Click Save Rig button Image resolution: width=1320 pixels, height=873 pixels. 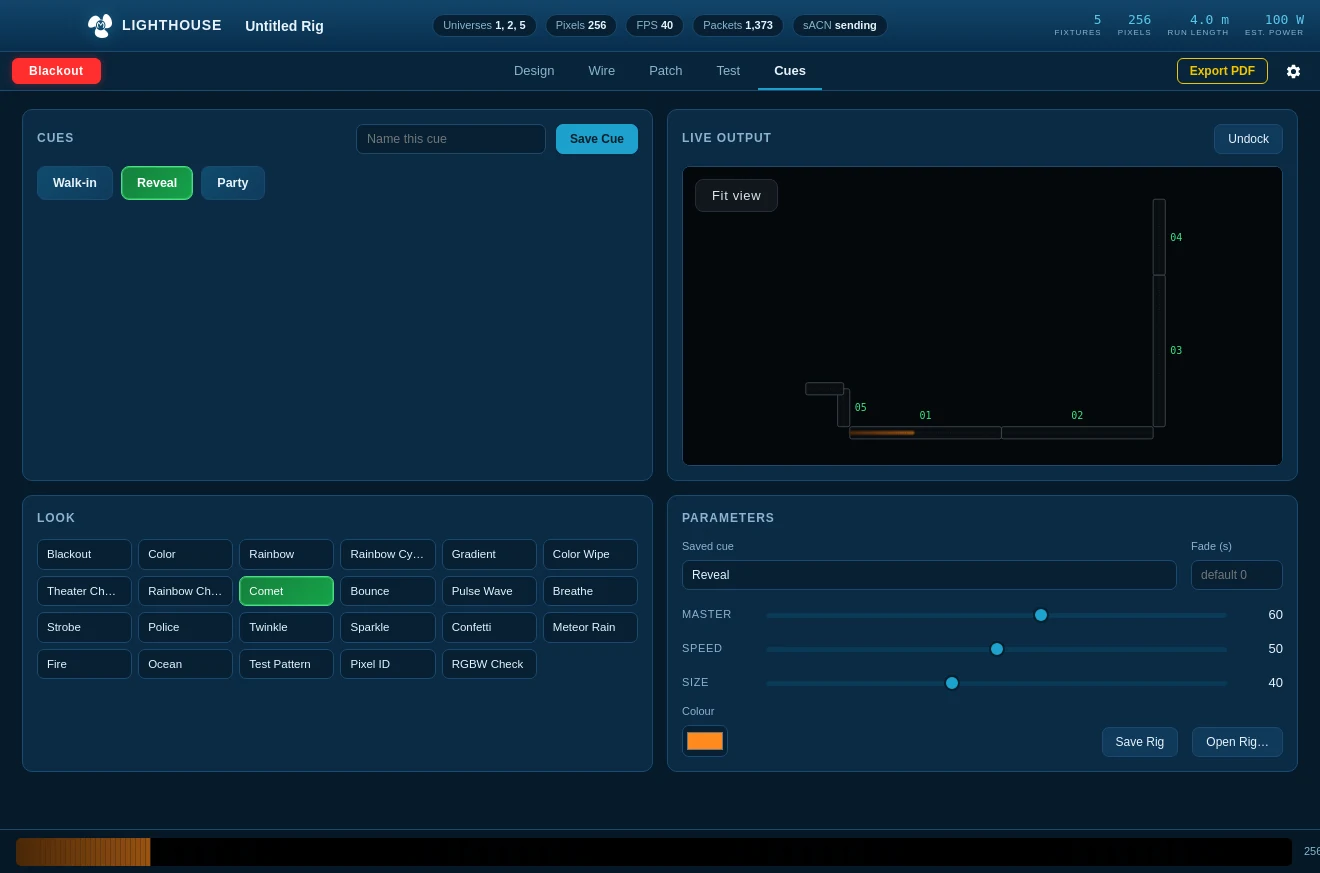[x=1140, y=742]
